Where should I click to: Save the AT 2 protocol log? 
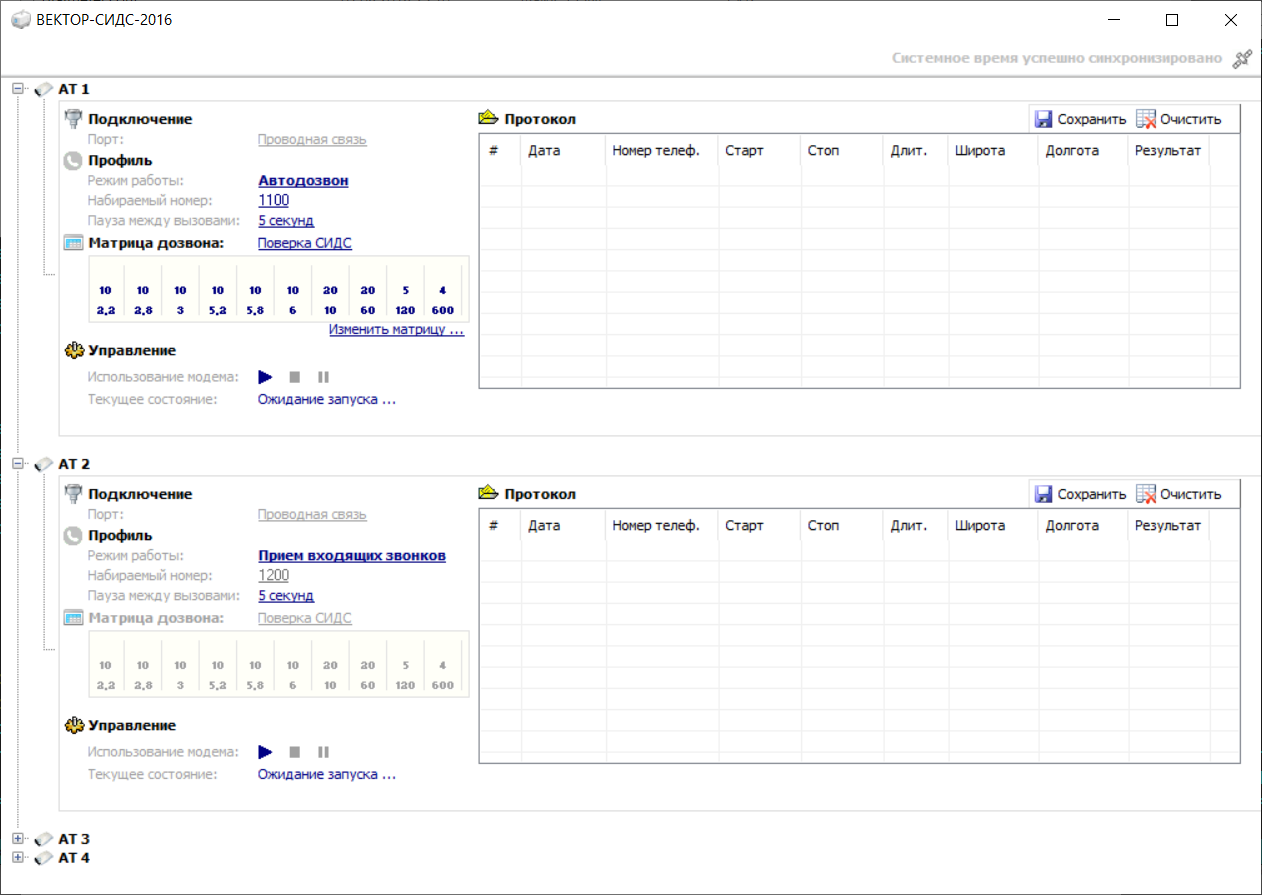1080,494
